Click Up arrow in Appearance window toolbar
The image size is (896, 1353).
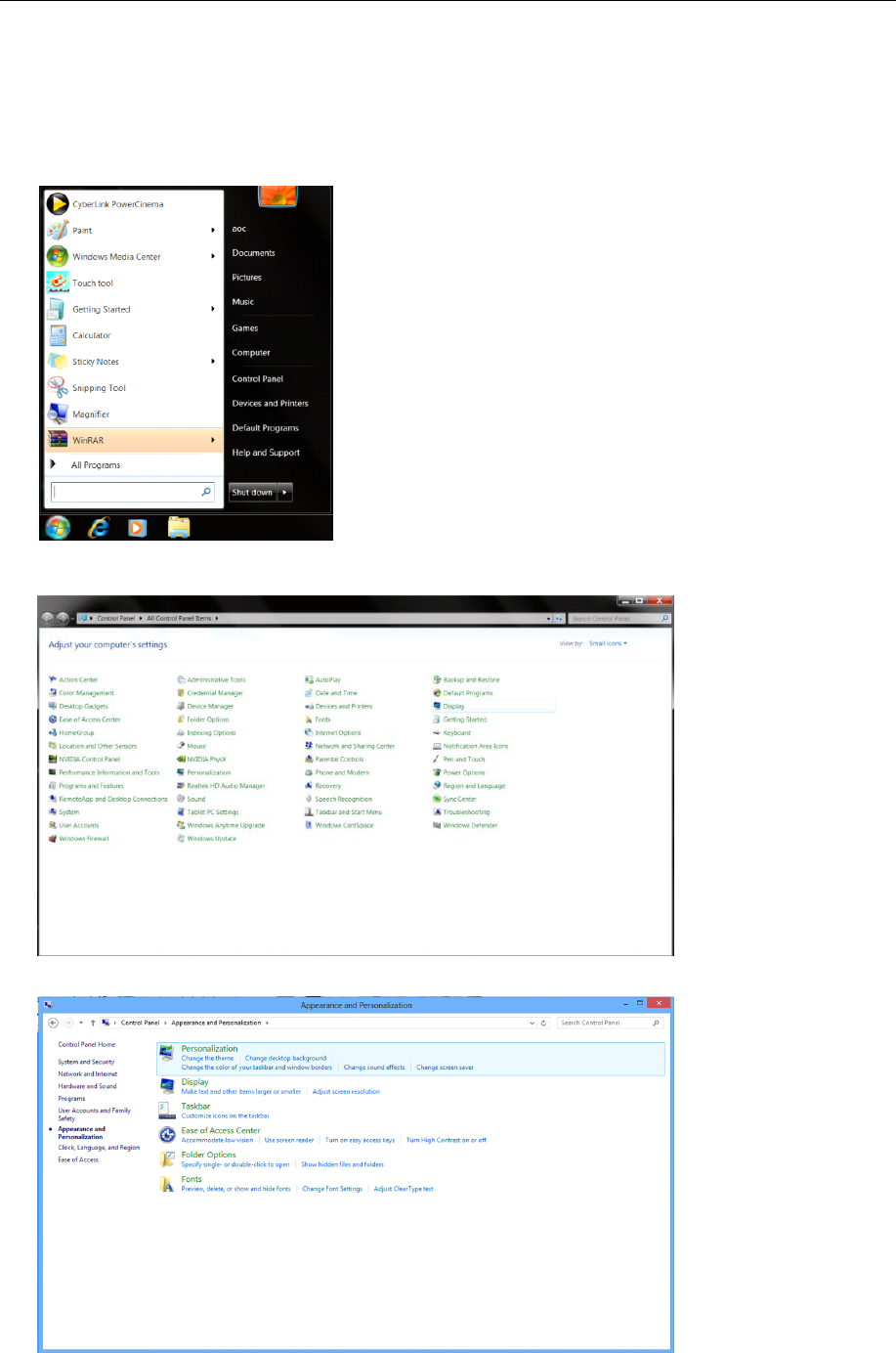93,1023
